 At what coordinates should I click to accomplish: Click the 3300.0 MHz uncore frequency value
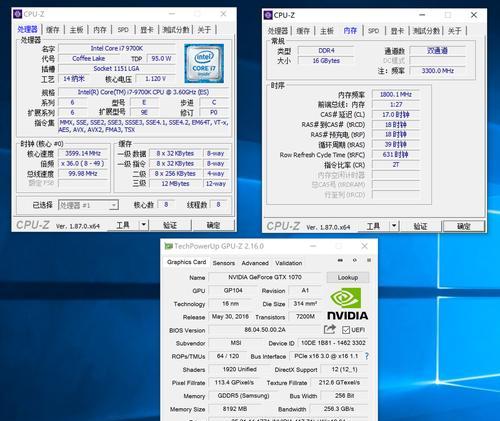[437, 71]
